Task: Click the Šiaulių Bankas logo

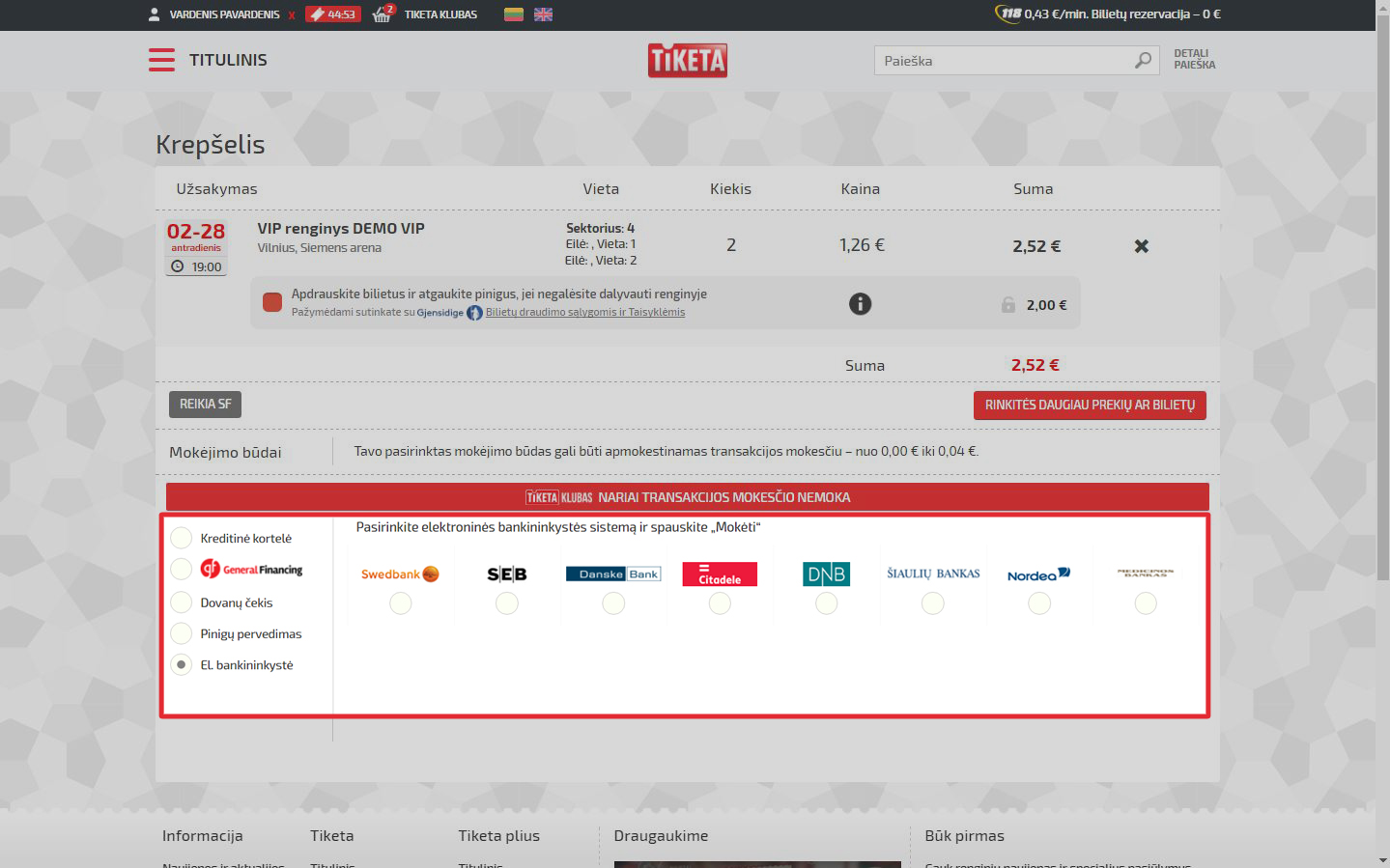Action: [933, 574]
